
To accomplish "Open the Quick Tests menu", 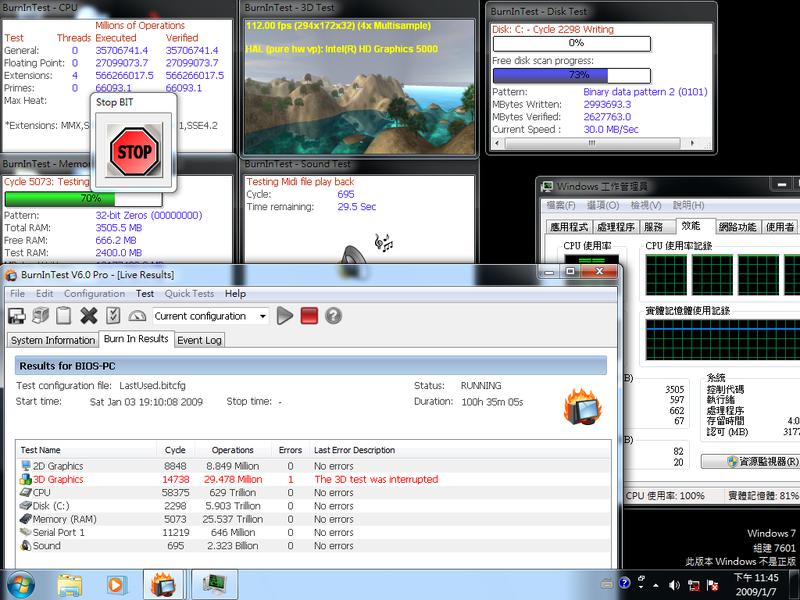I will (189, 293).
